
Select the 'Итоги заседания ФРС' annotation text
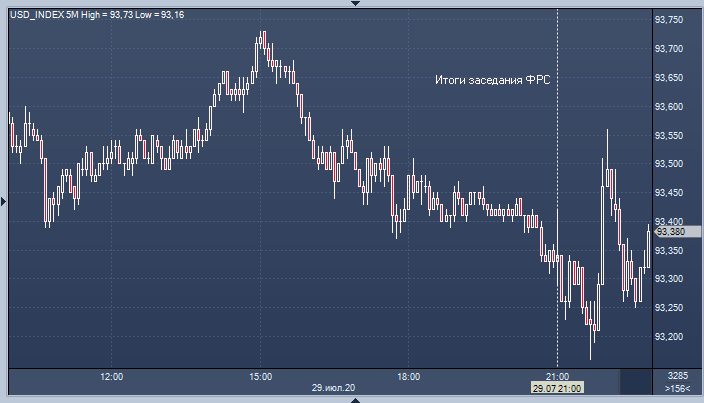(x=493, y=80)
